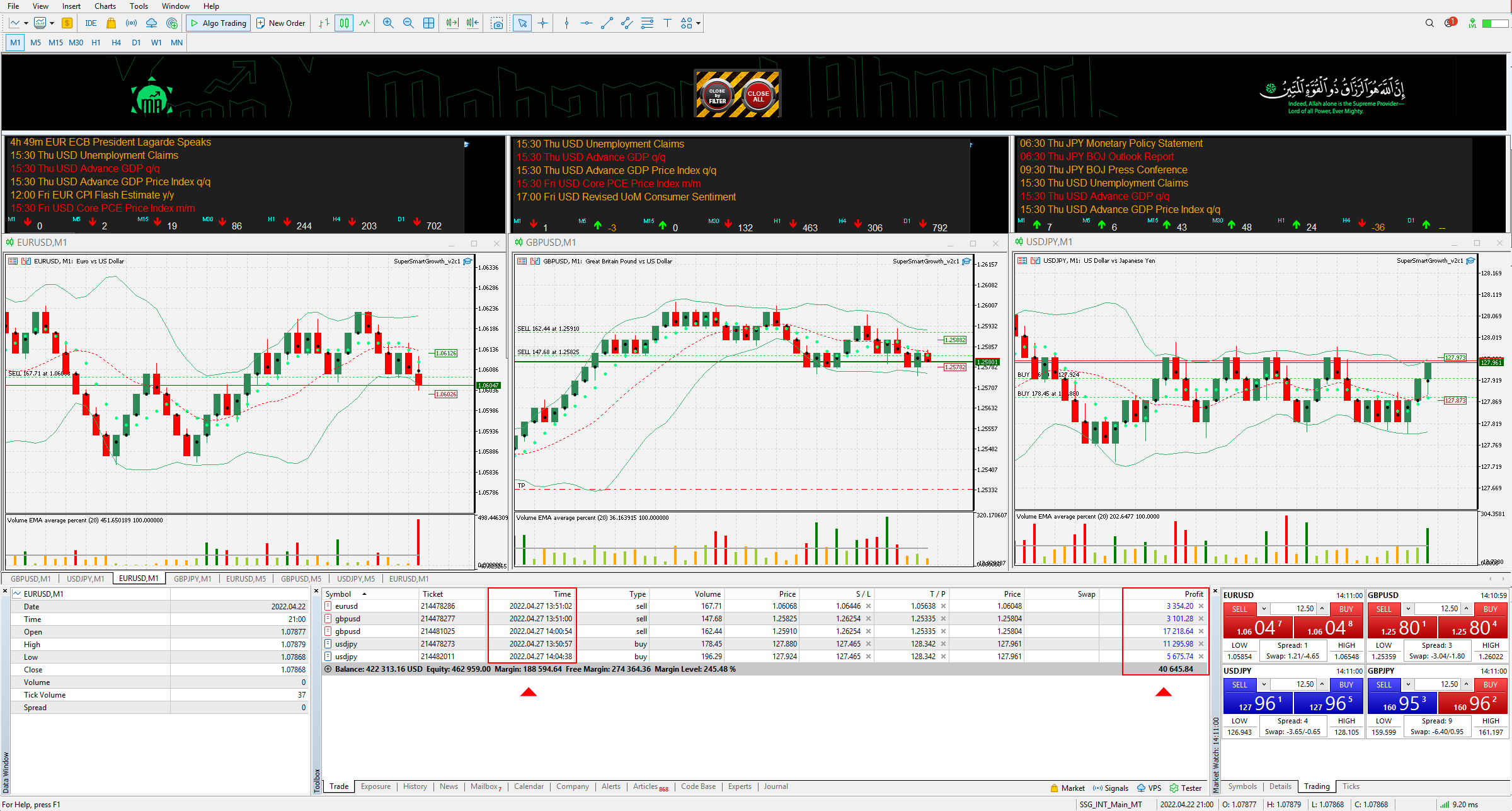Expand the shapes objects dropdown arrow
The image size is (1512, 811).
pyautogui.click(x=698, y=24)
